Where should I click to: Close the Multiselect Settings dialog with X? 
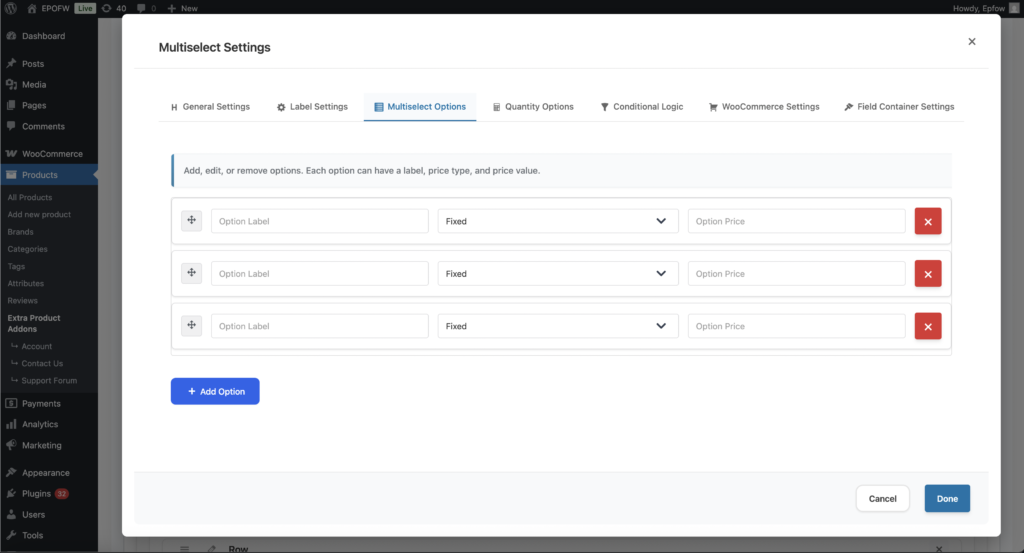coord(971,42)
